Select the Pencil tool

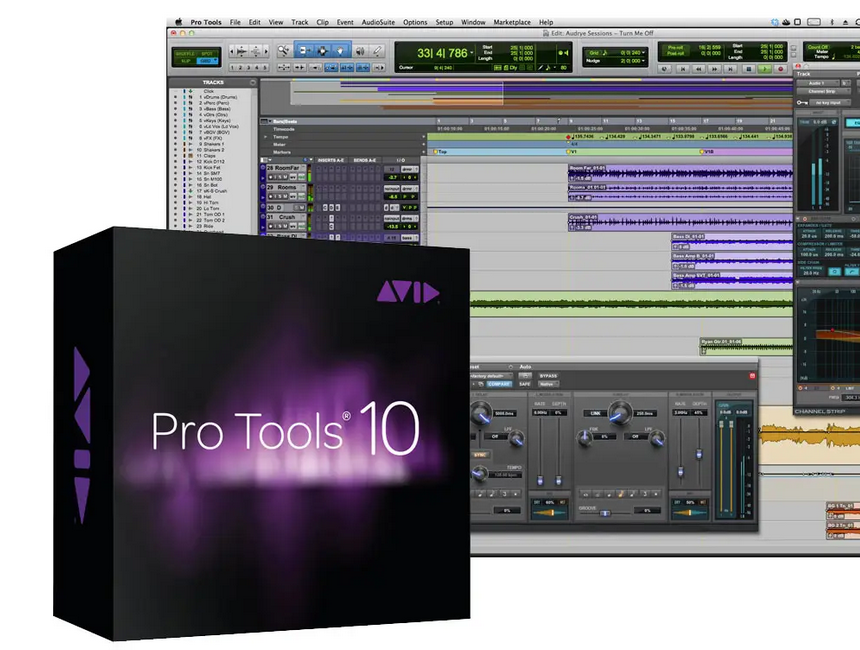[x=377, y=51]
